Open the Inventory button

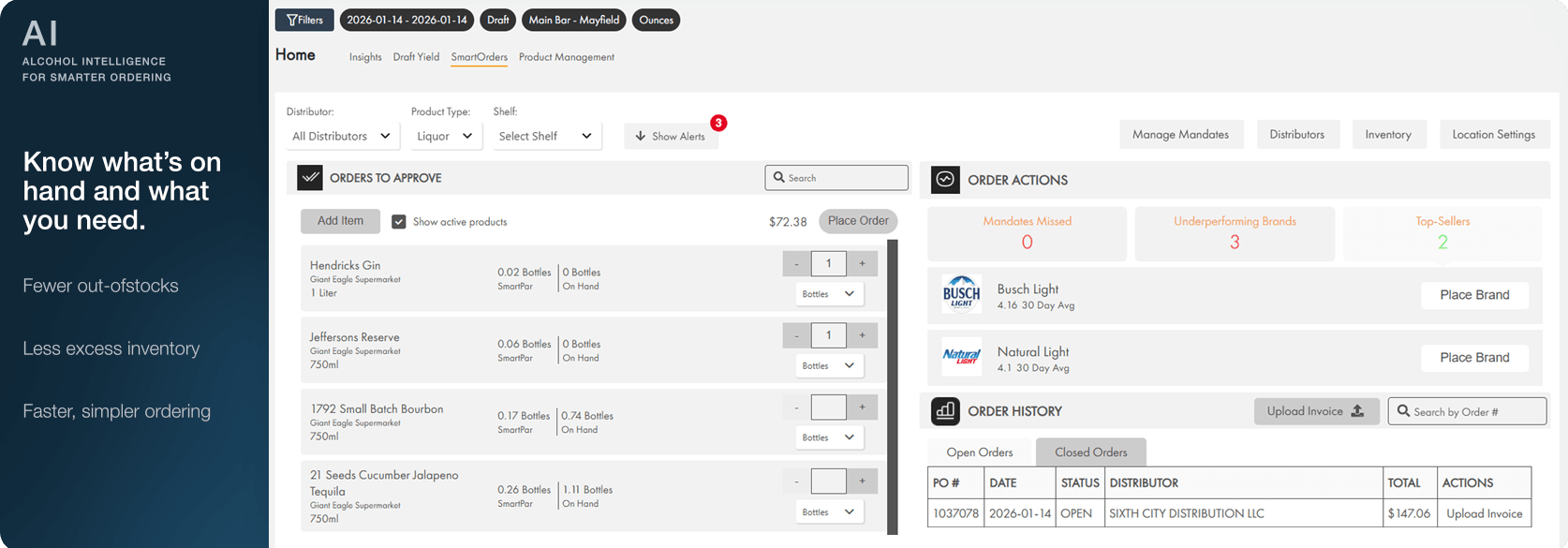coord(1388,135)
